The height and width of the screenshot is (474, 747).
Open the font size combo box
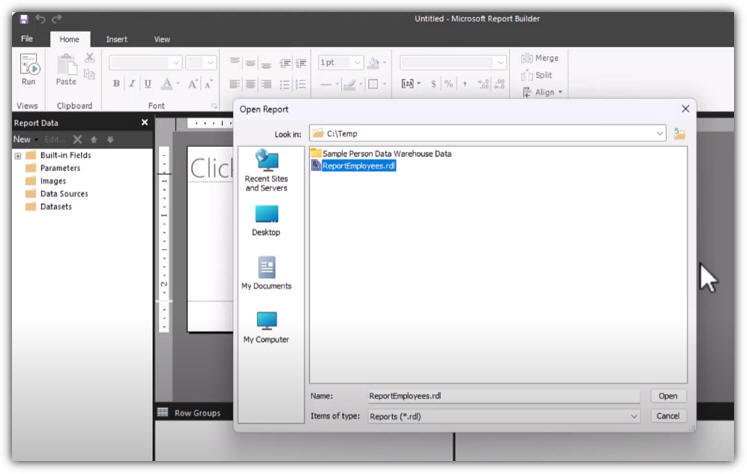[x=201, y=62]
